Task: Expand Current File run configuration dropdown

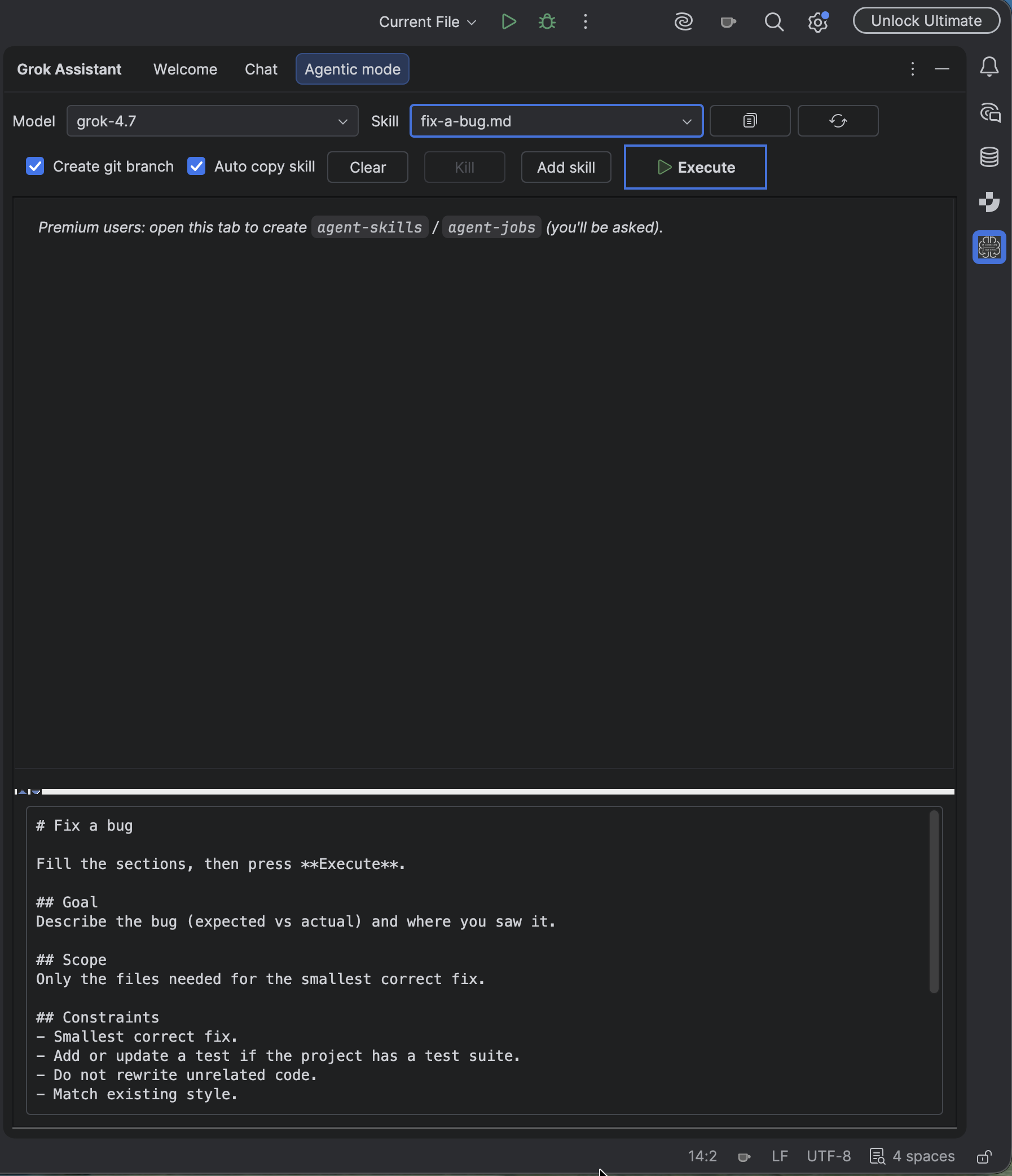Action: (x=427, y=22)
